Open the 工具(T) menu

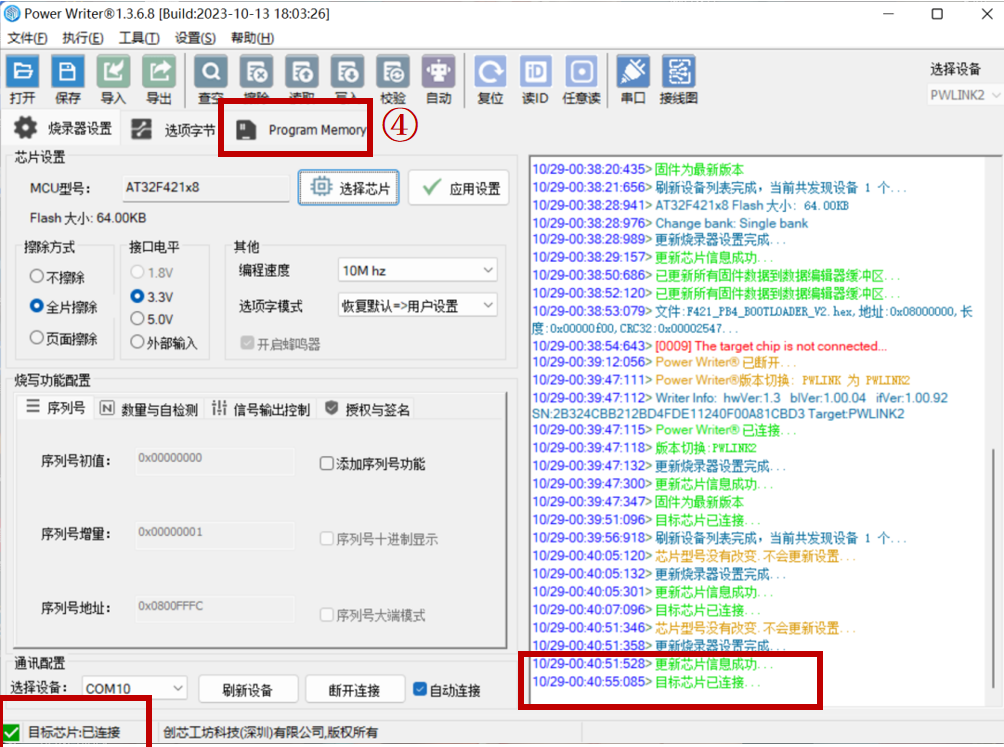coord(139,38)
